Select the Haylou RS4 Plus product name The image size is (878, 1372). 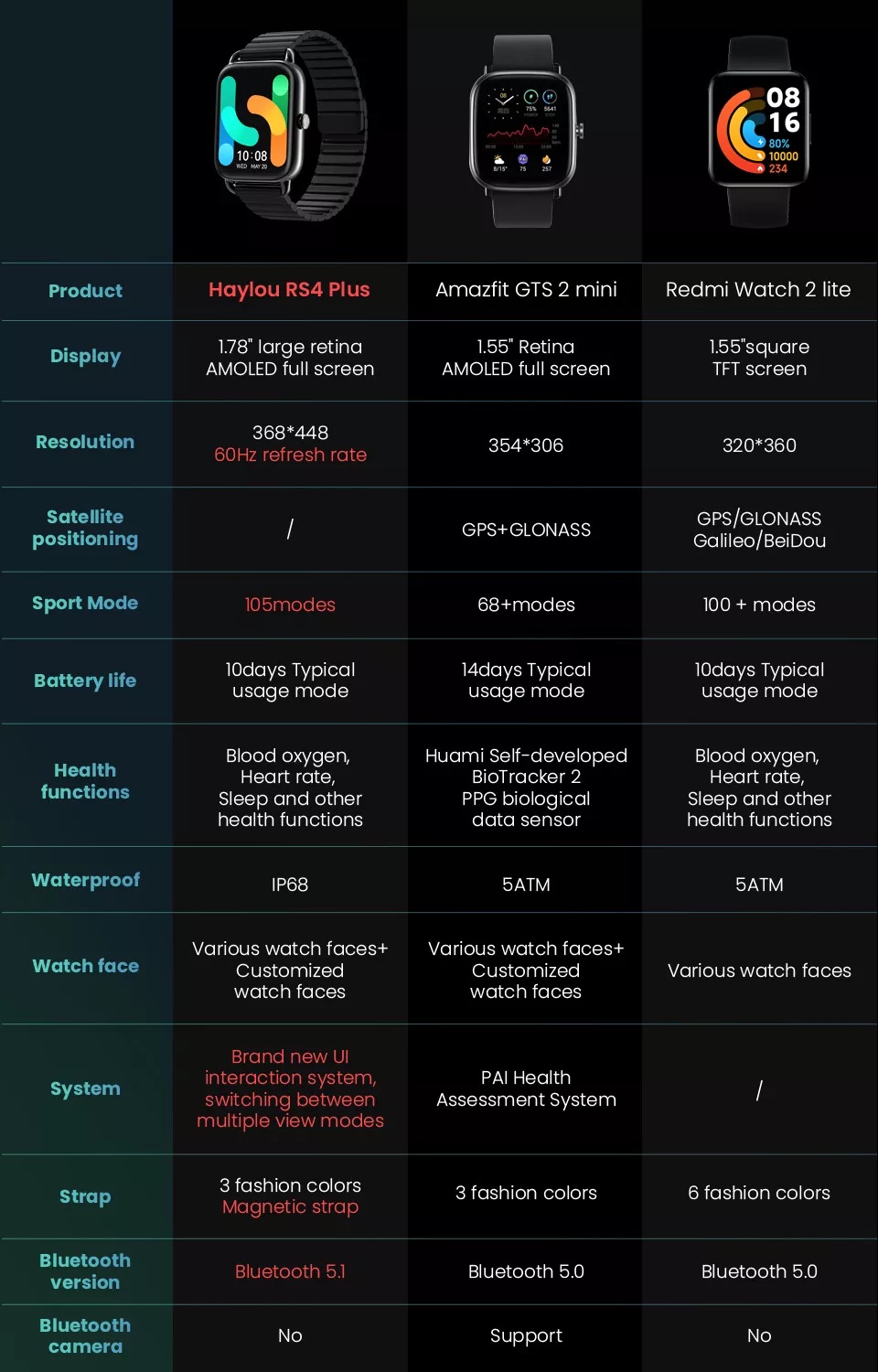coord(289,290)
